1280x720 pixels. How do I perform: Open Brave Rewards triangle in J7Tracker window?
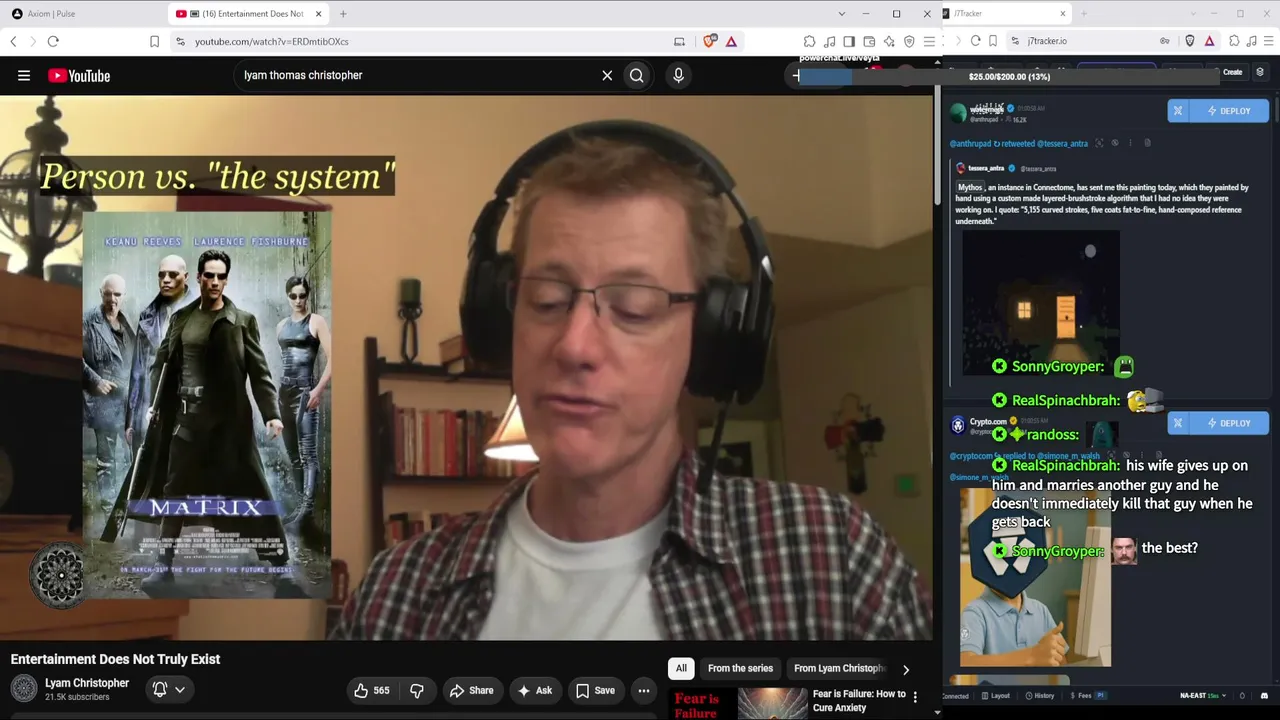click(x=1210, y=41)
